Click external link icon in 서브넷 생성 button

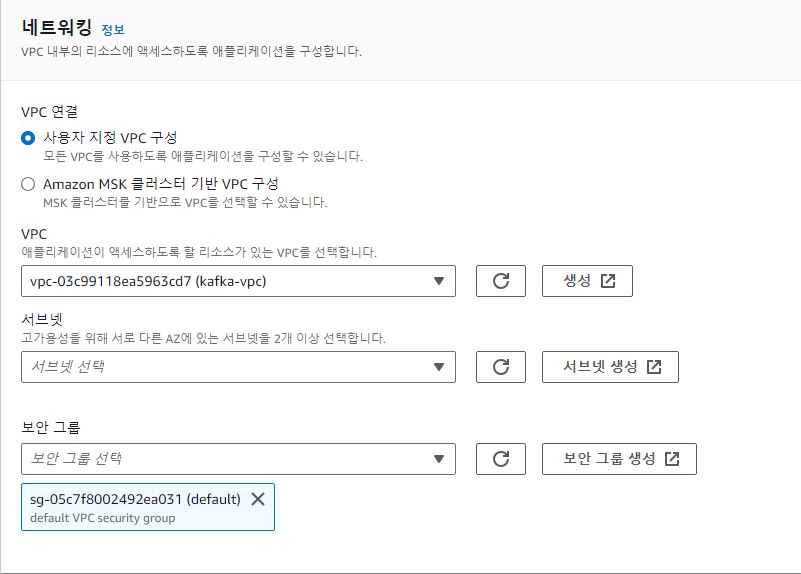click(x=654, y=367)
